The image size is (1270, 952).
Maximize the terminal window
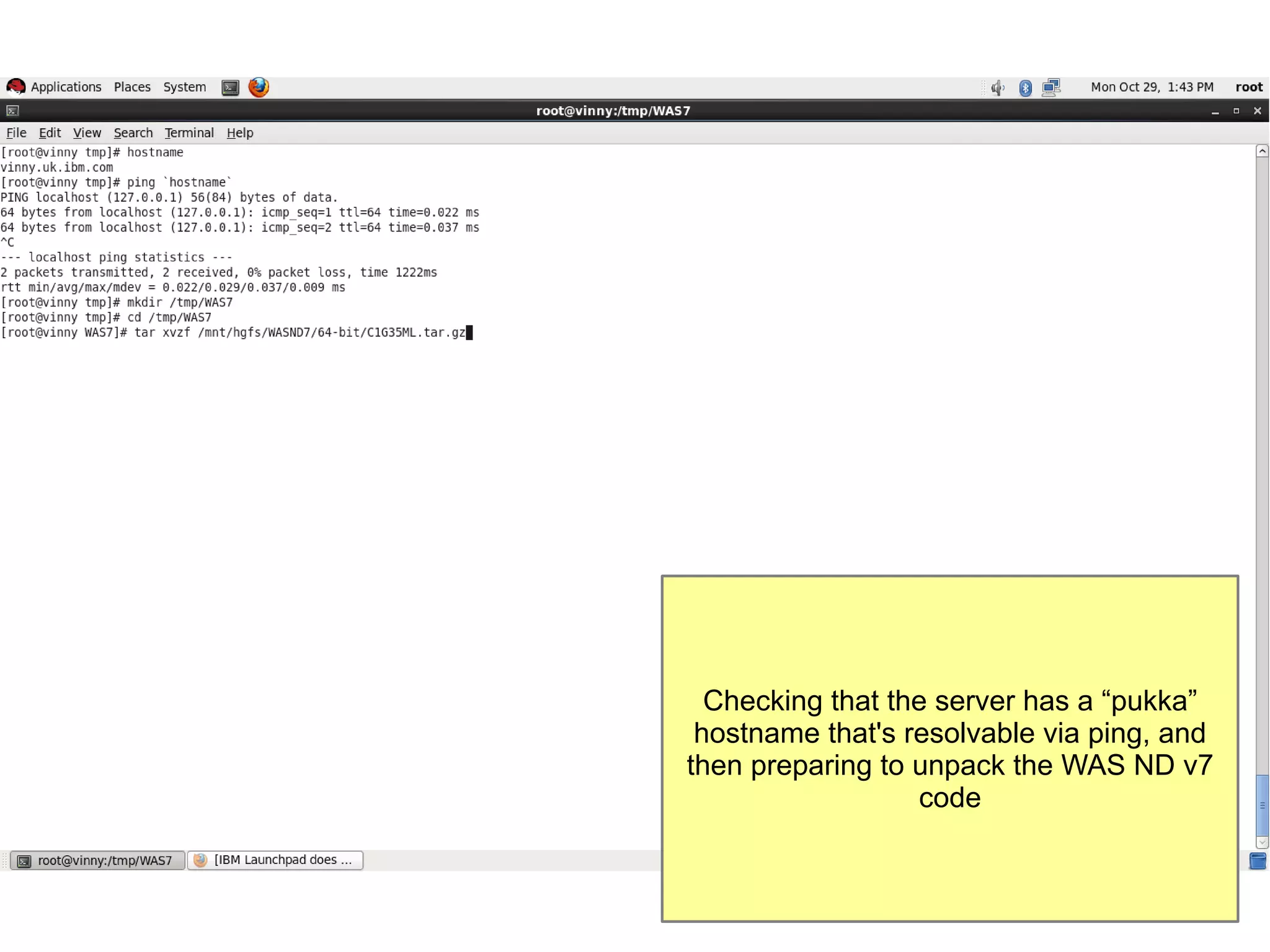click(x=1236, y=111)
